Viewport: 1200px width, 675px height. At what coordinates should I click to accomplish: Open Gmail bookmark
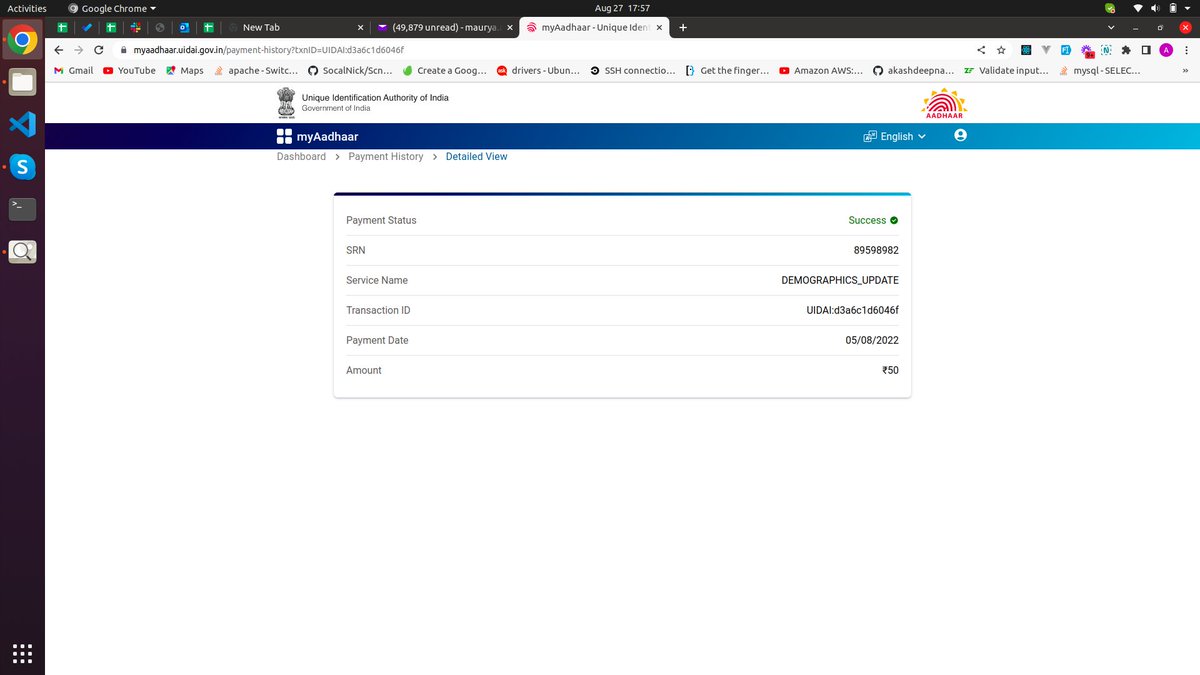(x=73, y=71)
